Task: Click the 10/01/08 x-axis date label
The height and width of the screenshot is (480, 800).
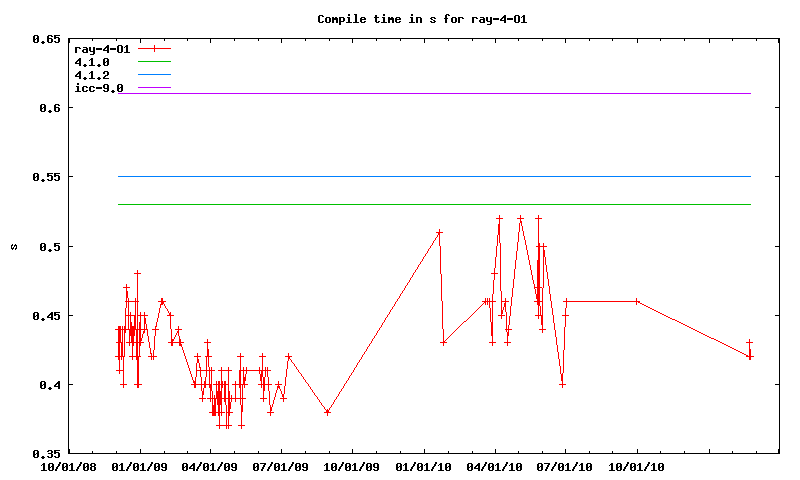Action: 68,466
